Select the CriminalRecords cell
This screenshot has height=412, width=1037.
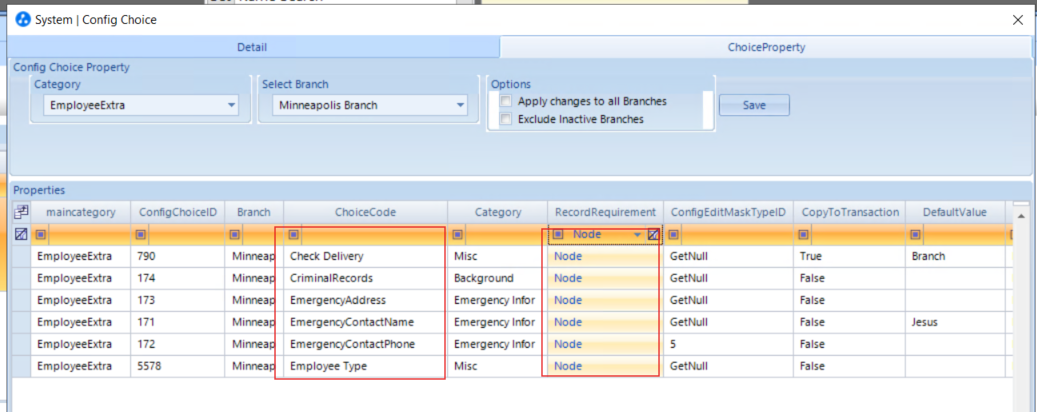coord(366,278)
